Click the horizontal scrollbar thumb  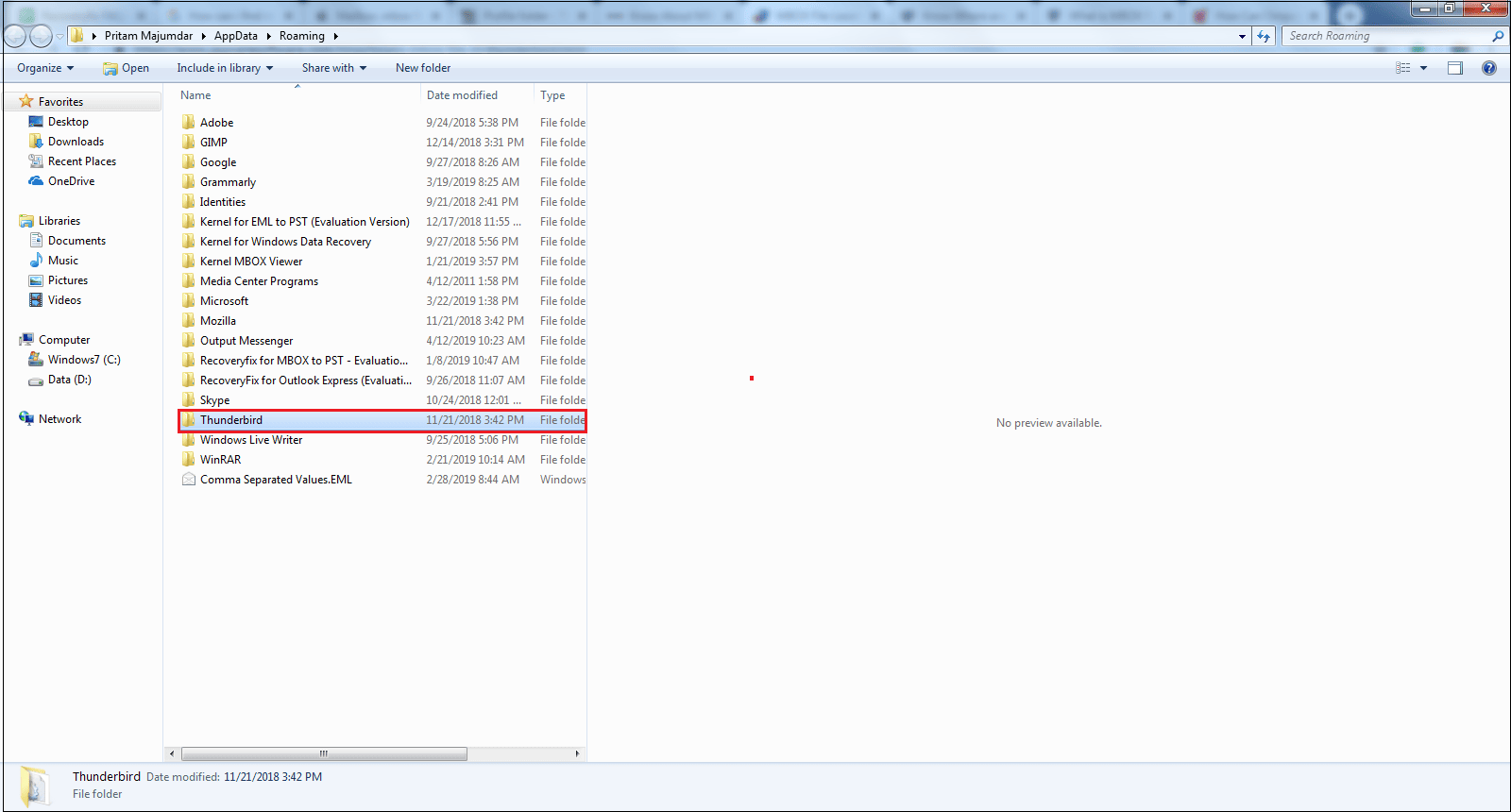pyautogui.click(x=324, y=753)
